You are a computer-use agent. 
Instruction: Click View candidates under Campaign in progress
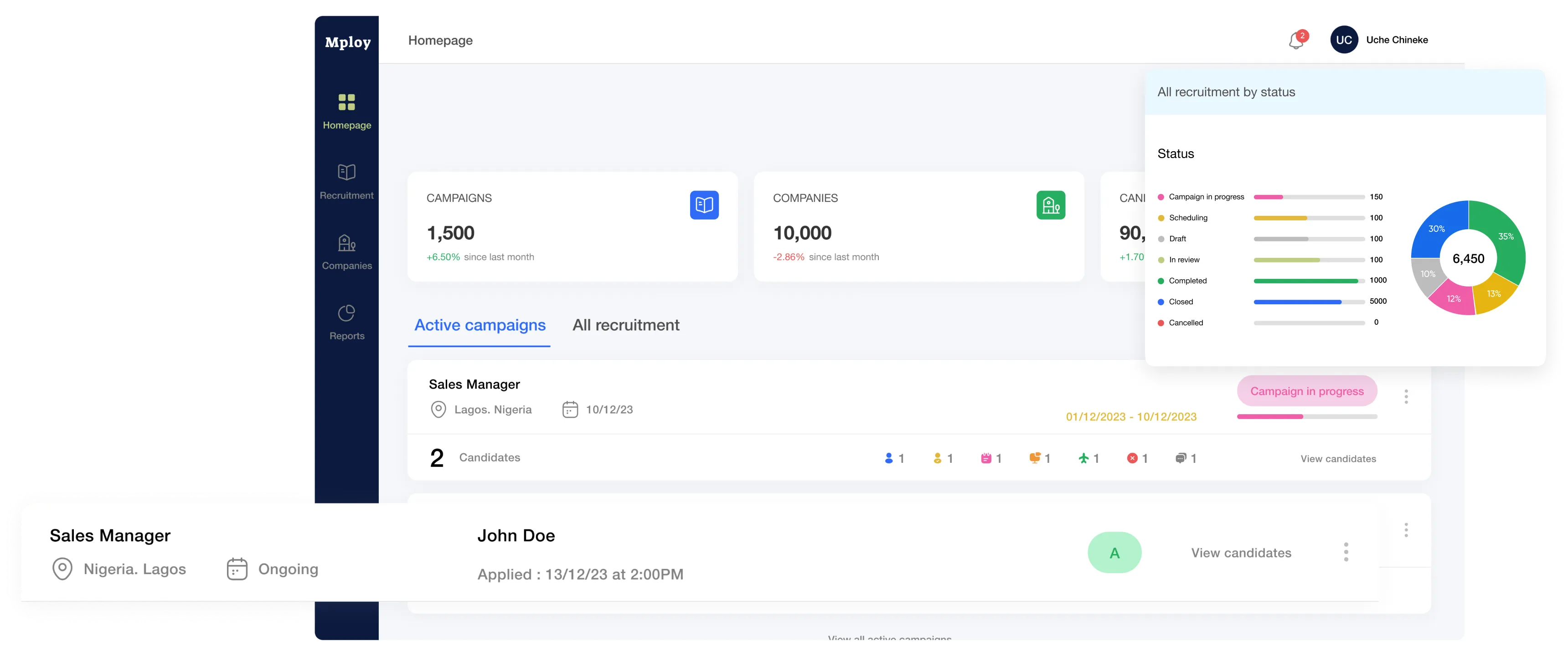[x=1338, y=459]
